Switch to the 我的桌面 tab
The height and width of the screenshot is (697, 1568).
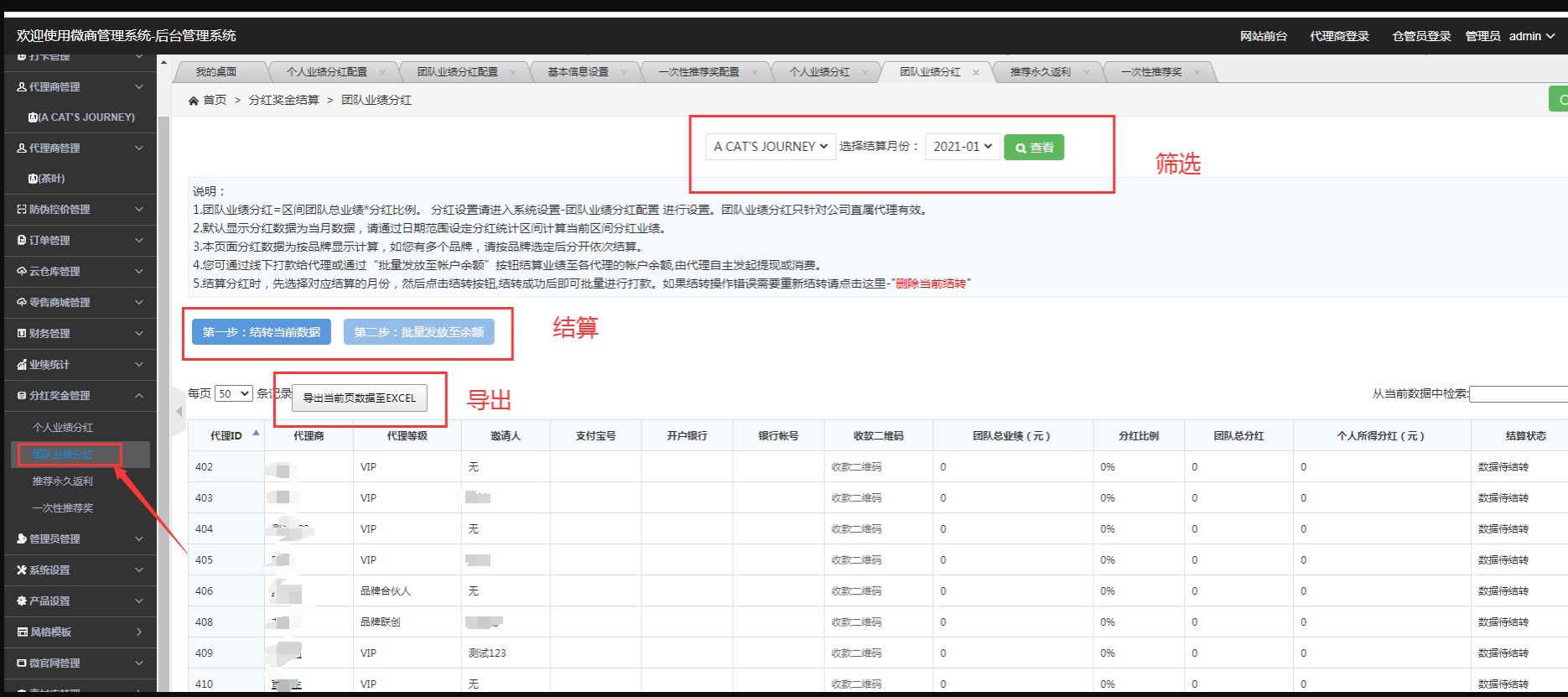(x=216, y=72)
